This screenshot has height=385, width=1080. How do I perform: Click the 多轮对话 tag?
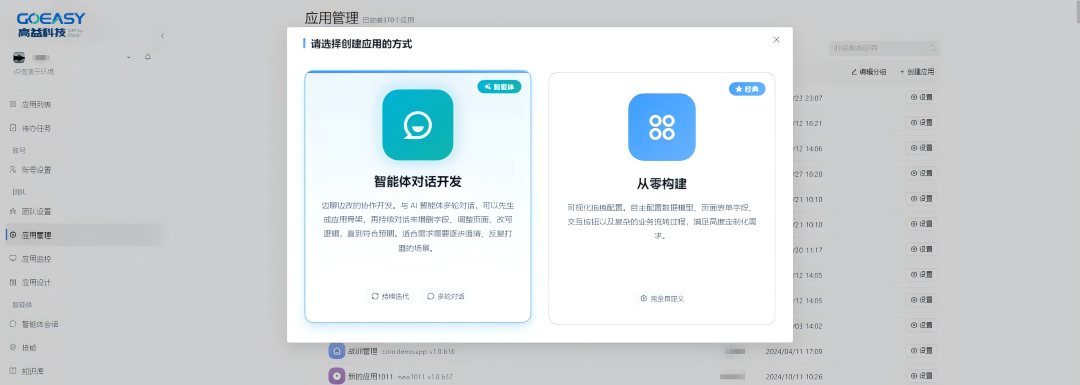[x=446, y=296]
